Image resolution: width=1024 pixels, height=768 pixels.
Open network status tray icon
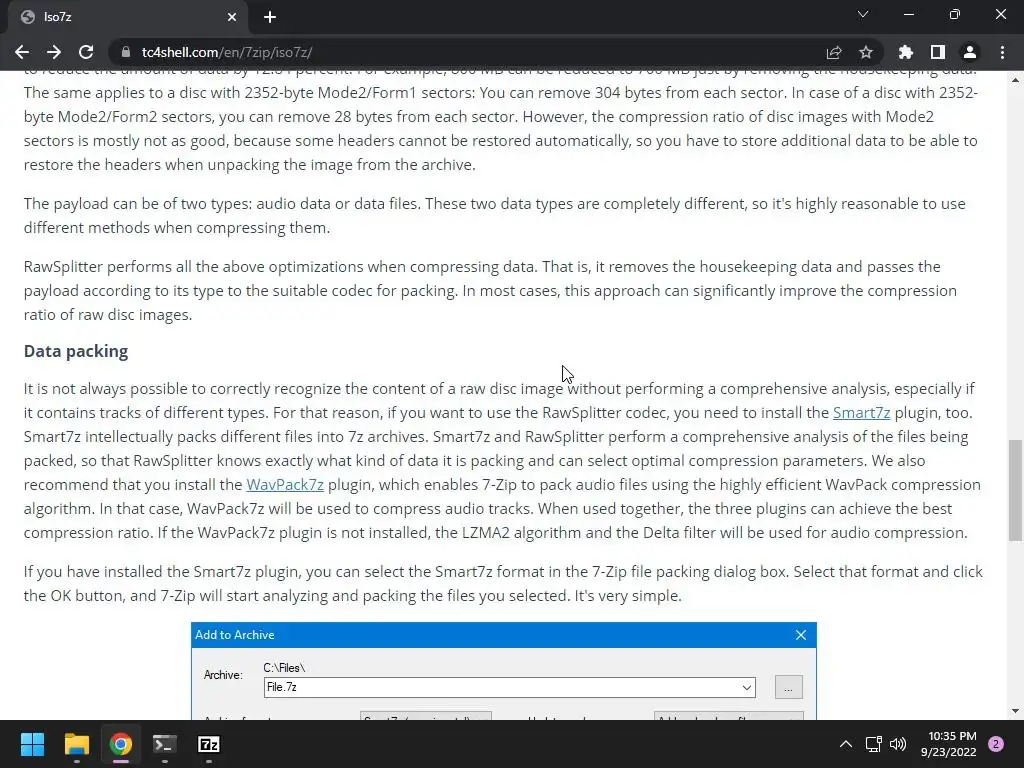873,744
